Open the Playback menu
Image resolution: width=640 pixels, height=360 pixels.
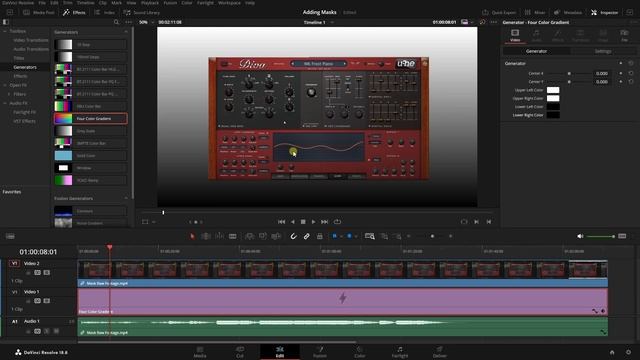pyautogui.click(x=150, y=3)
